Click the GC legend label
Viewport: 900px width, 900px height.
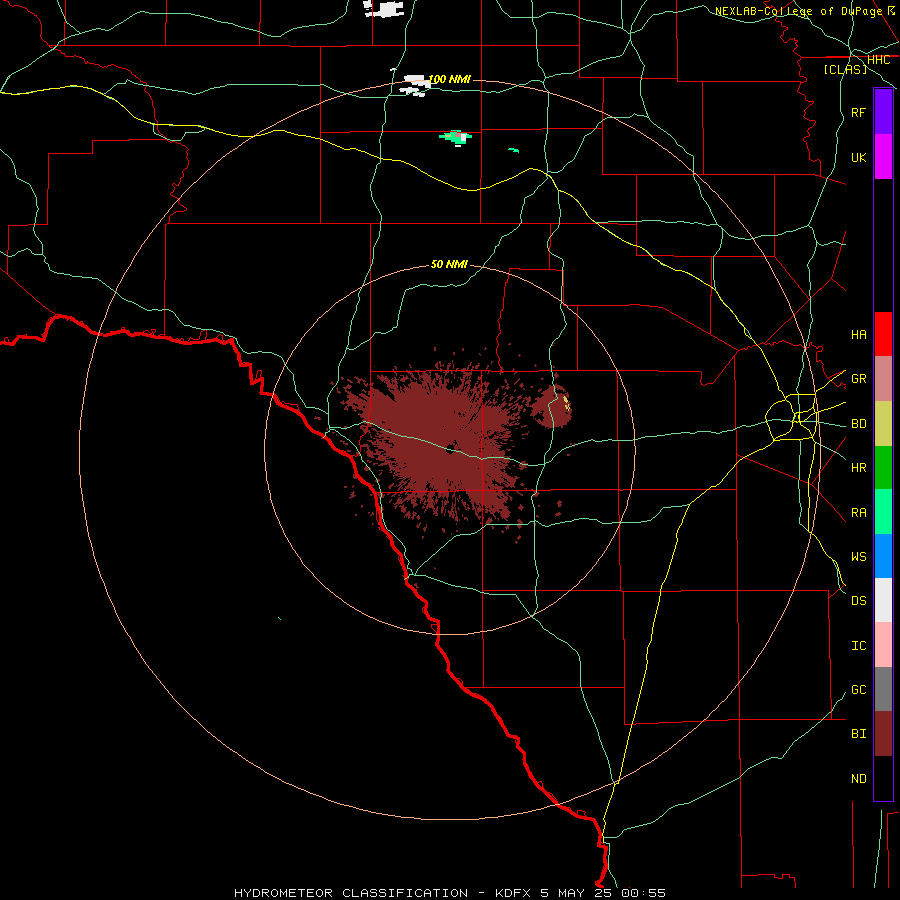(858, 690)
